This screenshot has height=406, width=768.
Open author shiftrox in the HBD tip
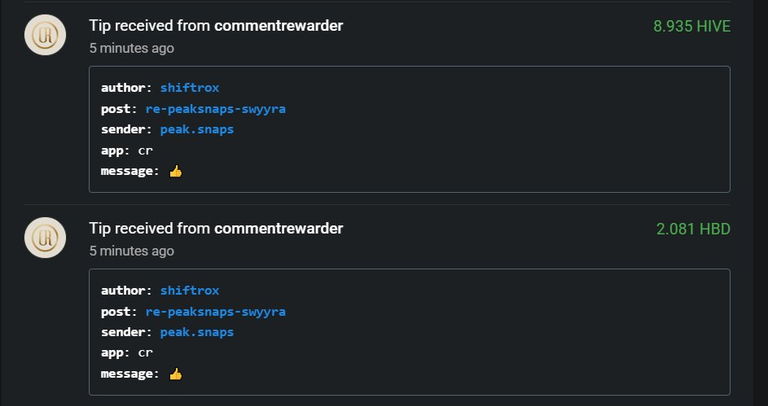point(190,290)
